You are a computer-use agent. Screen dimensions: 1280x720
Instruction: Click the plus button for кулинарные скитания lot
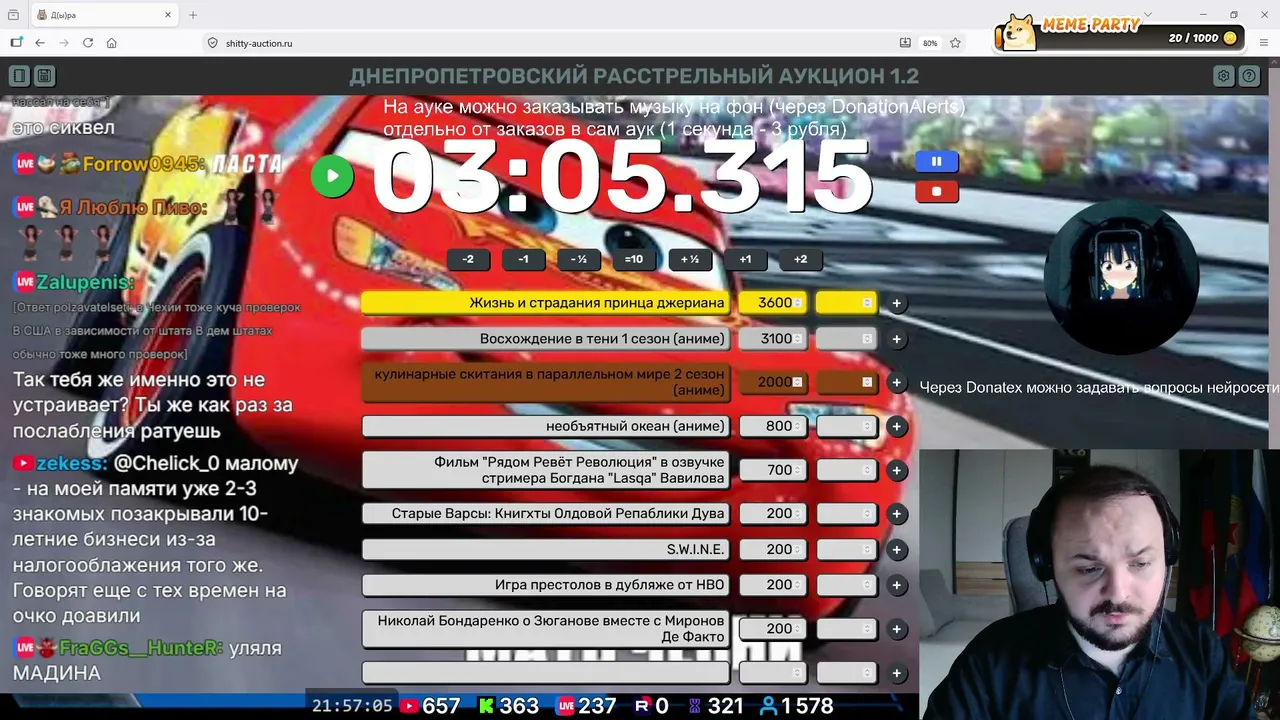coord(896,382)
